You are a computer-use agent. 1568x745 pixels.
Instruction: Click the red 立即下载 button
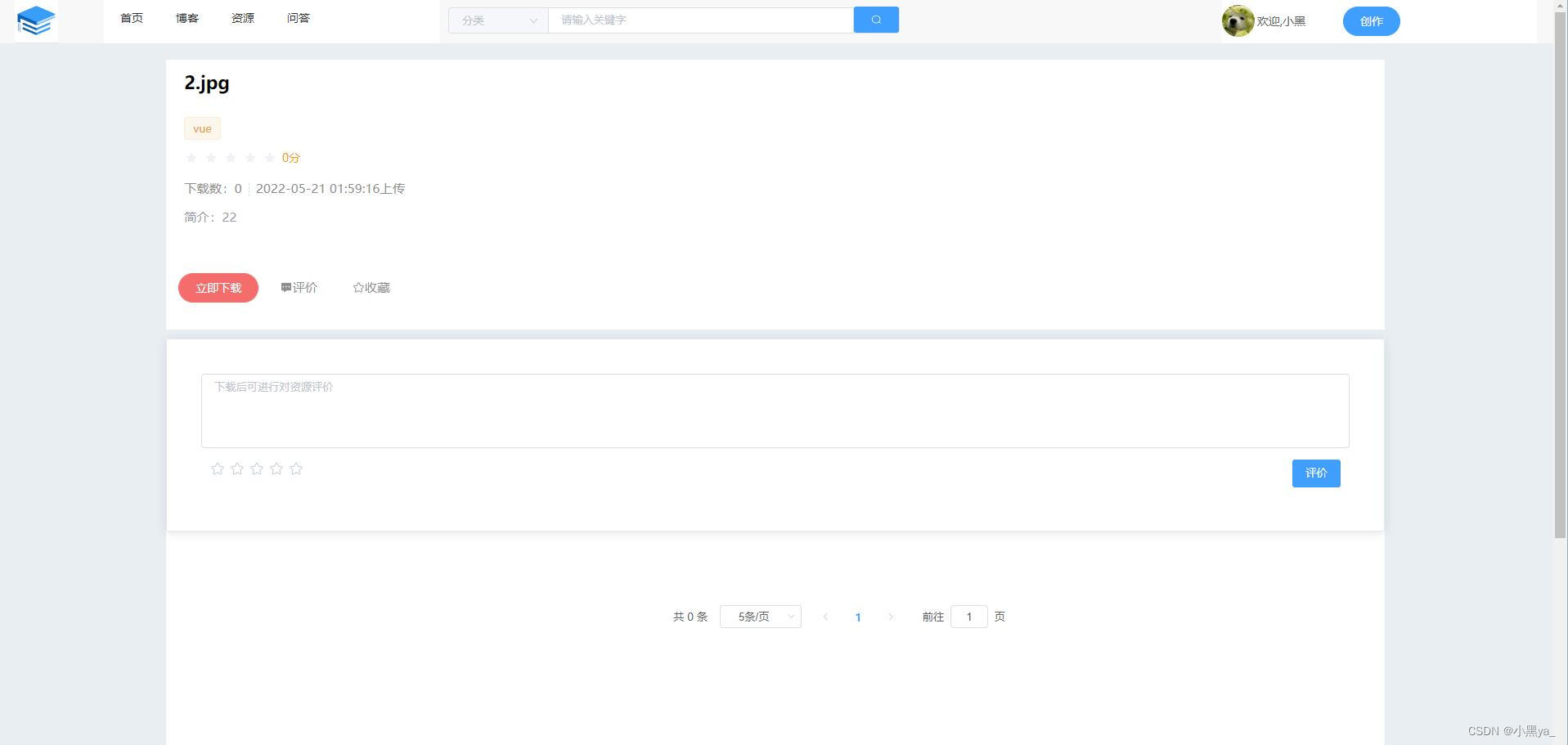click(x=218, y=288)
